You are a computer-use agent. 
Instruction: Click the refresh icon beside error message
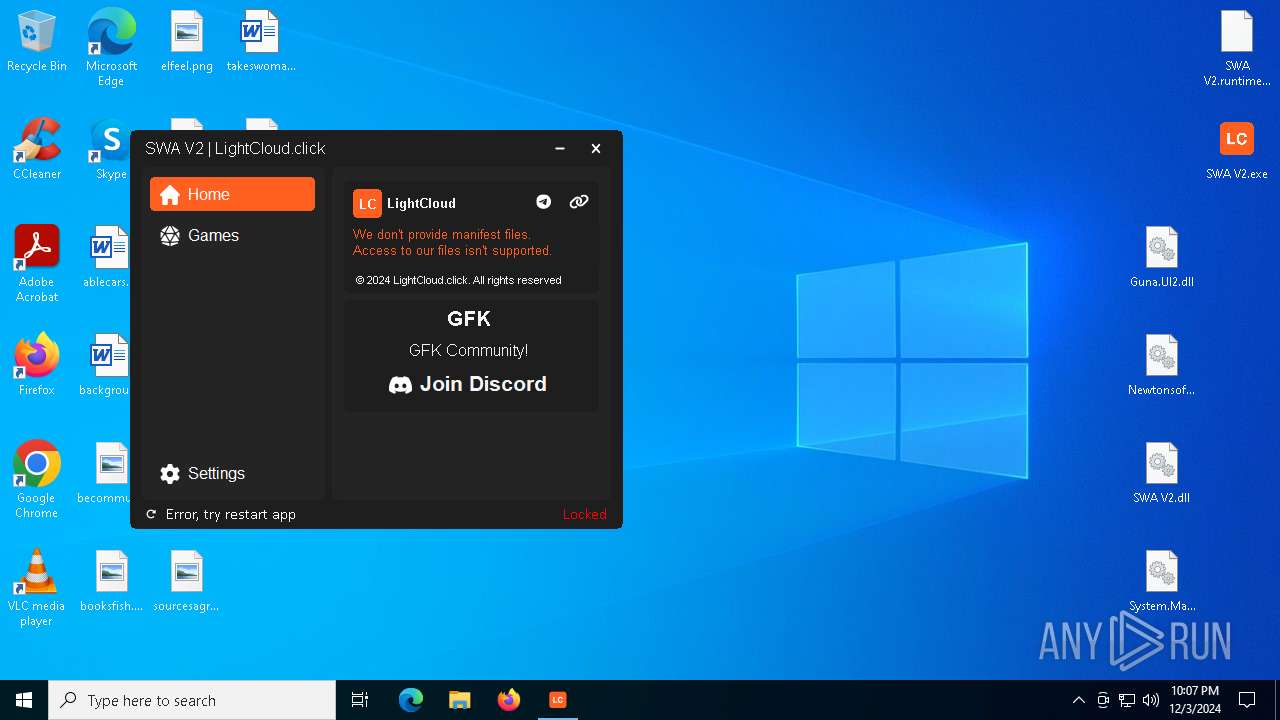[152, 514]
